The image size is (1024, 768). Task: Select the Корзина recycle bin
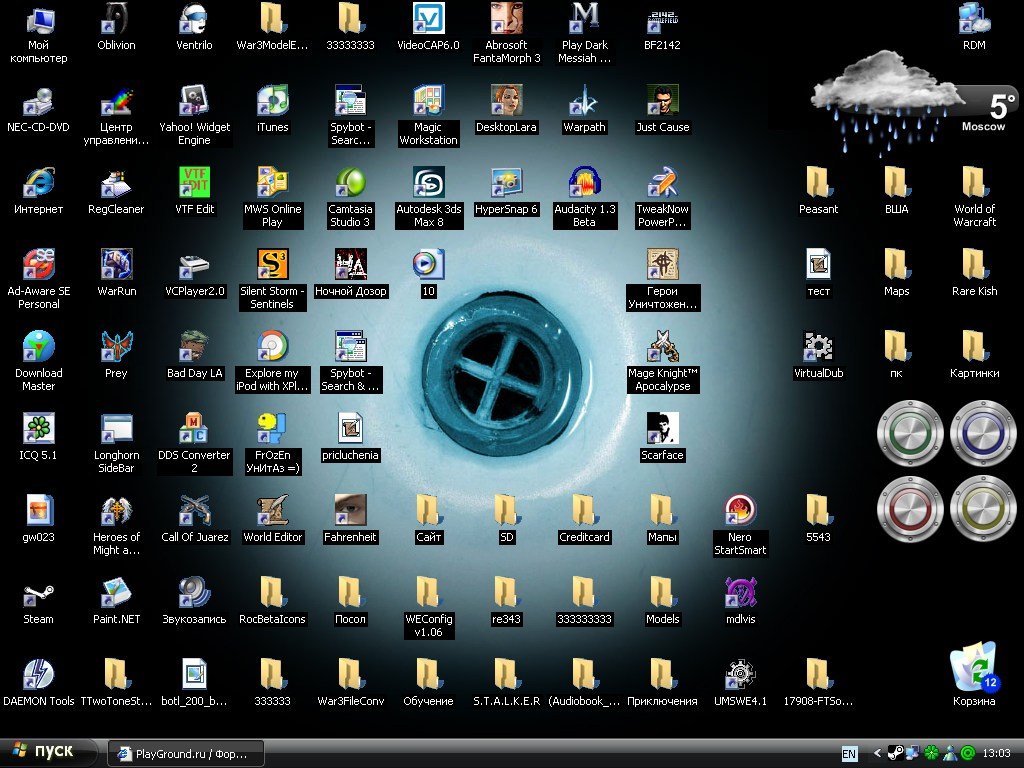click(x=973, y=670)
